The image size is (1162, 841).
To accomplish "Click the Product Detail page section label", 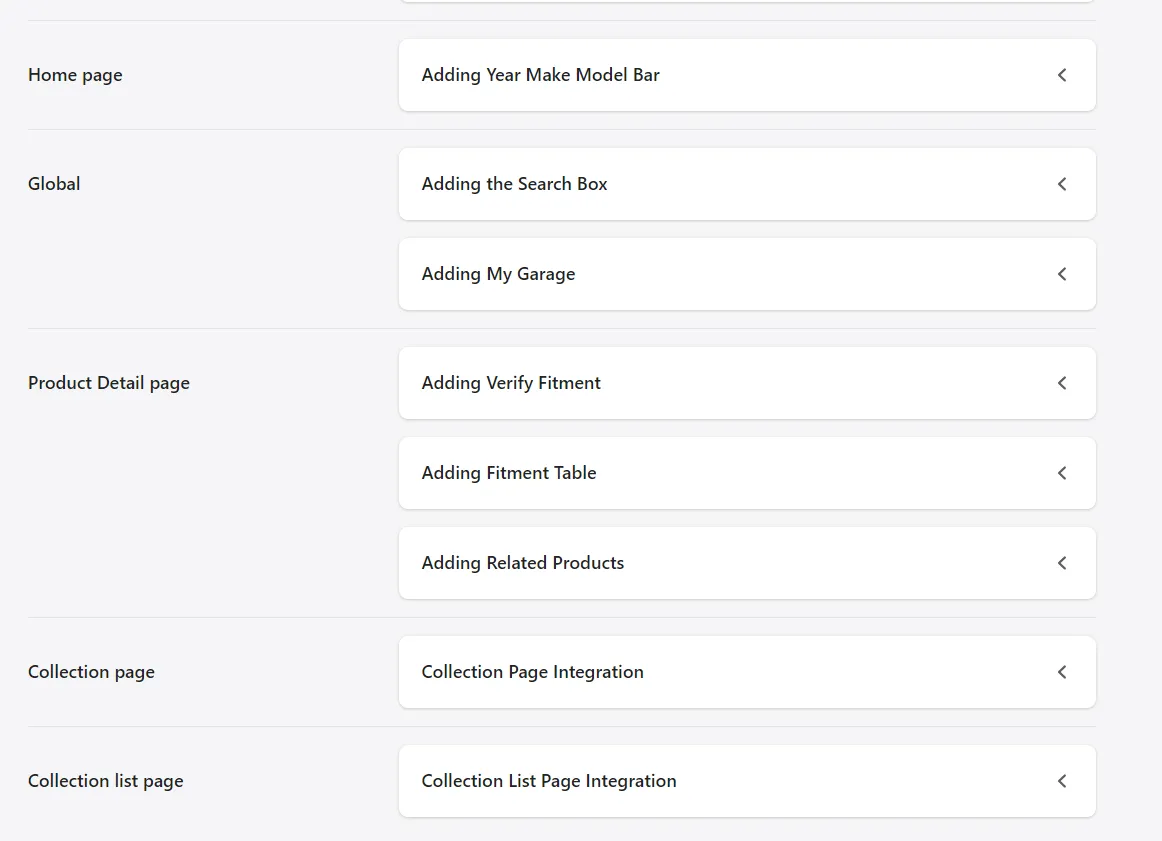I will [x=108, y=383].
